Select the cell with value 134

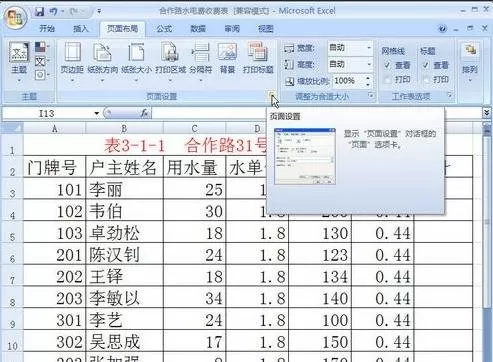320,276
